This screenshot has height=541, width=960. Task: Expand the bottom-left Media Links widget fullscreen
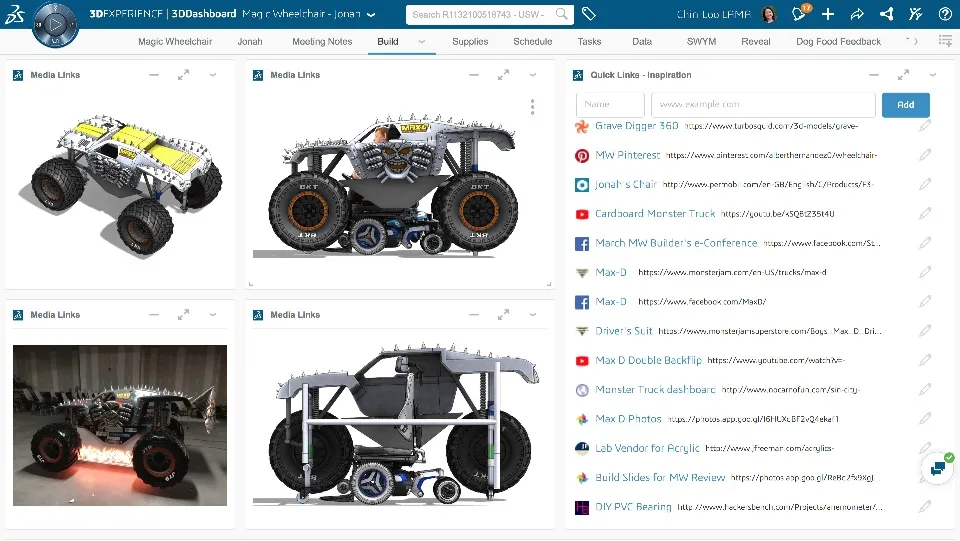pos(183,315)
